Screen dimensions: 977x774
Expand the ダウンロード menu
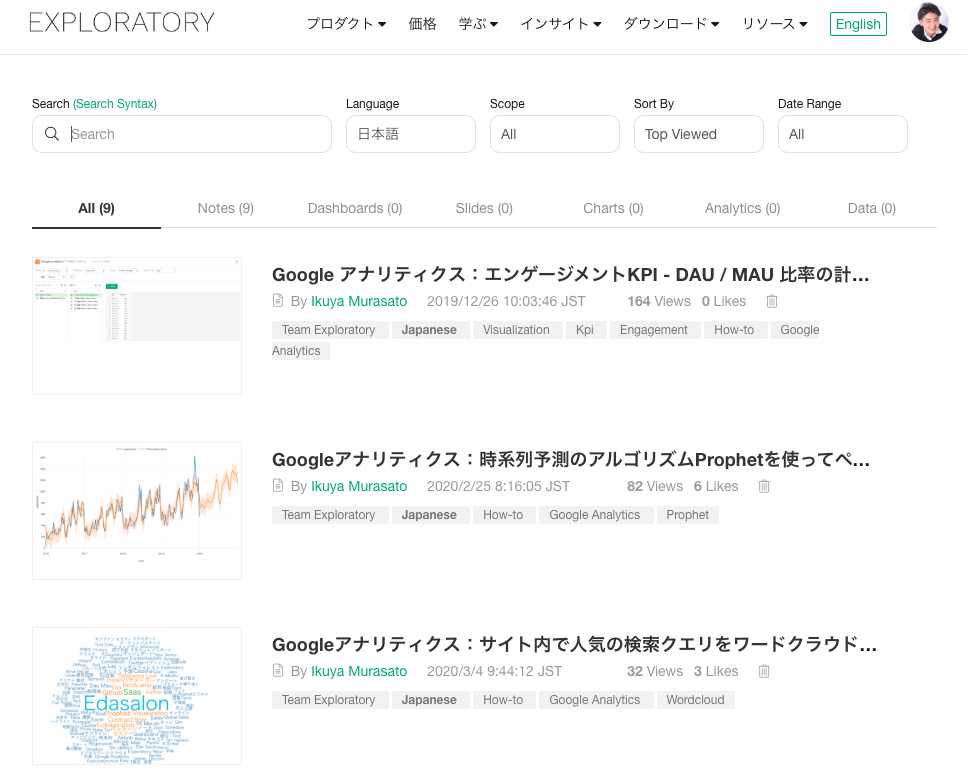672,24
